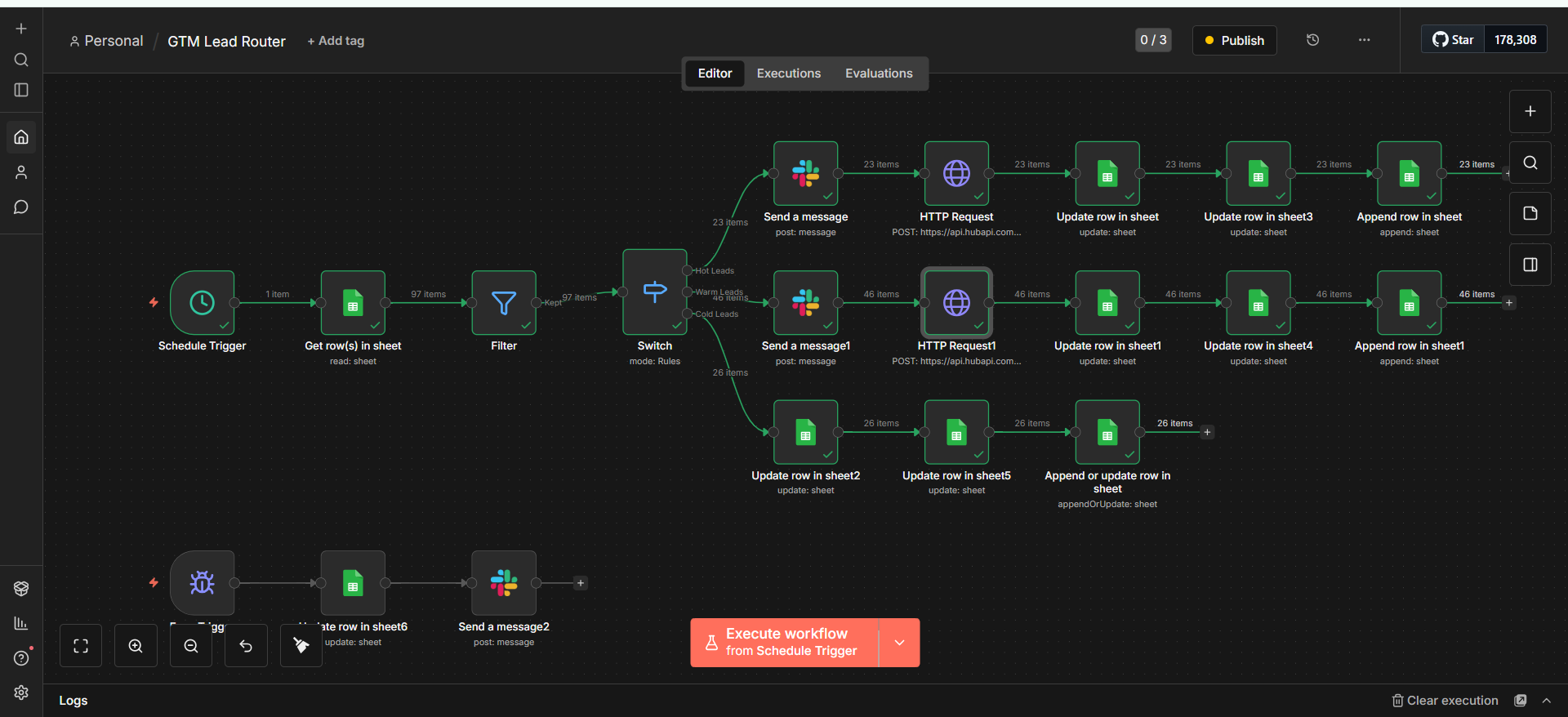
Task: Switch to the Evaluations tab
Action: click(879, 73)
